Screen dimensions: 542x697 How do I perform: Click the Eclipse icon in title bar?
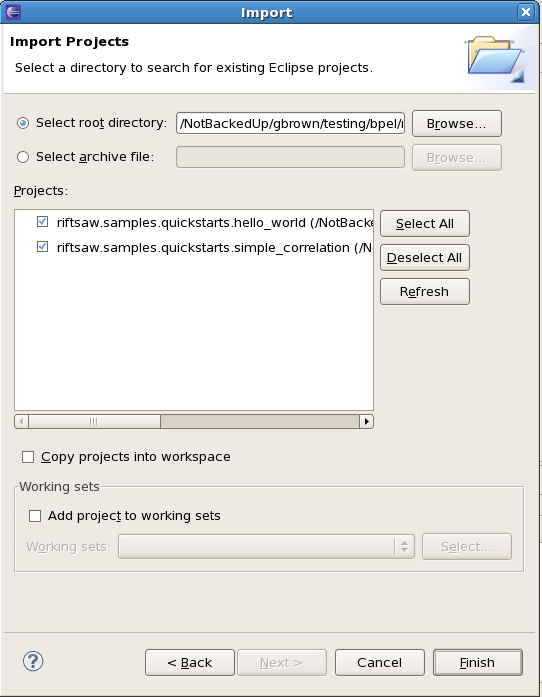click(x=12, y=12)
